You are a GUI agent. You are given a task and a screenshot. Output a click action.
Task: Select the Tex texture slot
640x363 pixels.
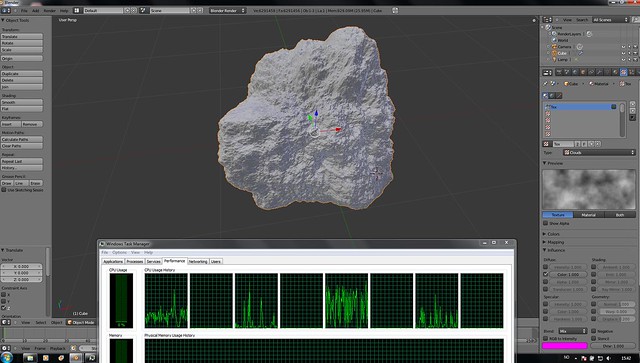coord(581,107)
